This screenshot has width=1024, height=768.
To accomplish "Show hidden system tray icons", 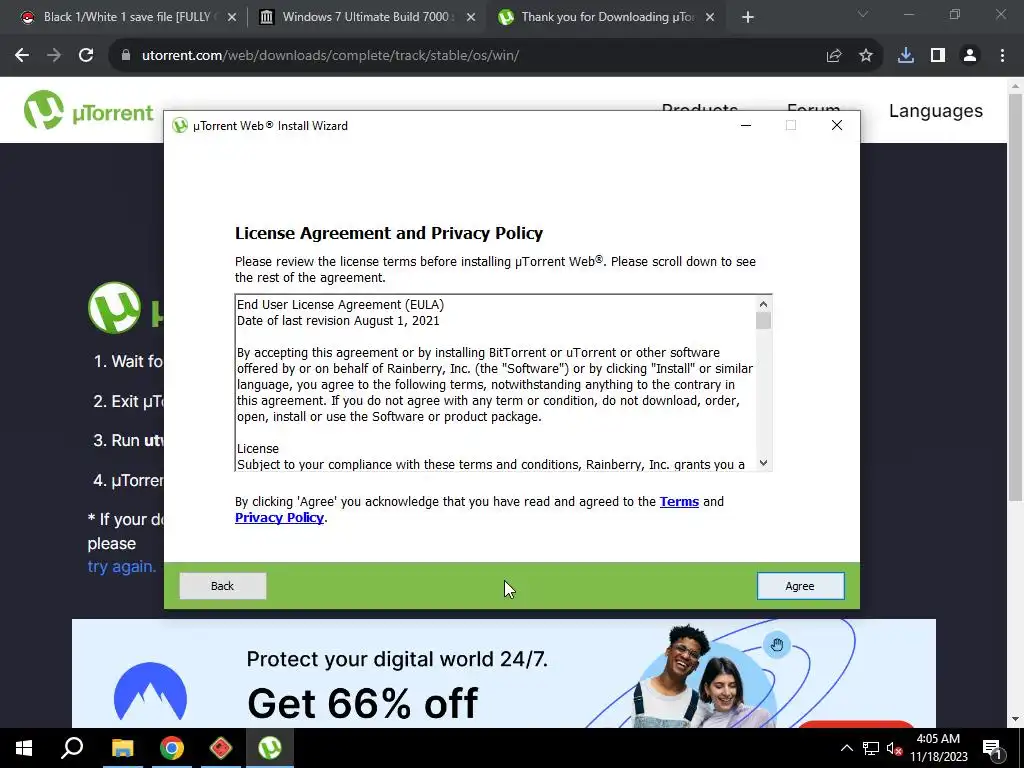I will click(x=846, y=748).
